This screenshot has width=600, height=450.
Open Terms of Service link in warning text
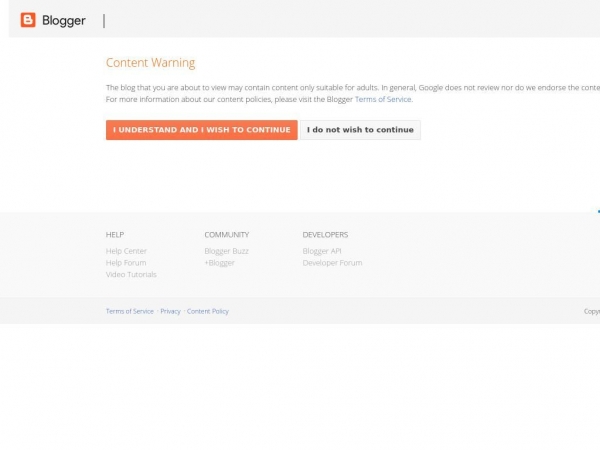(x=383, y=99)
